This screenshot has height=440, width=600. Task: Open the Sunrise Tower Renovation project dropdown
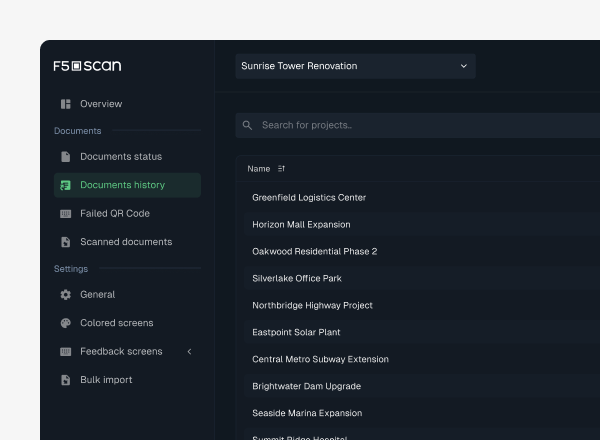pyautogui.click(x=354, y=66)
